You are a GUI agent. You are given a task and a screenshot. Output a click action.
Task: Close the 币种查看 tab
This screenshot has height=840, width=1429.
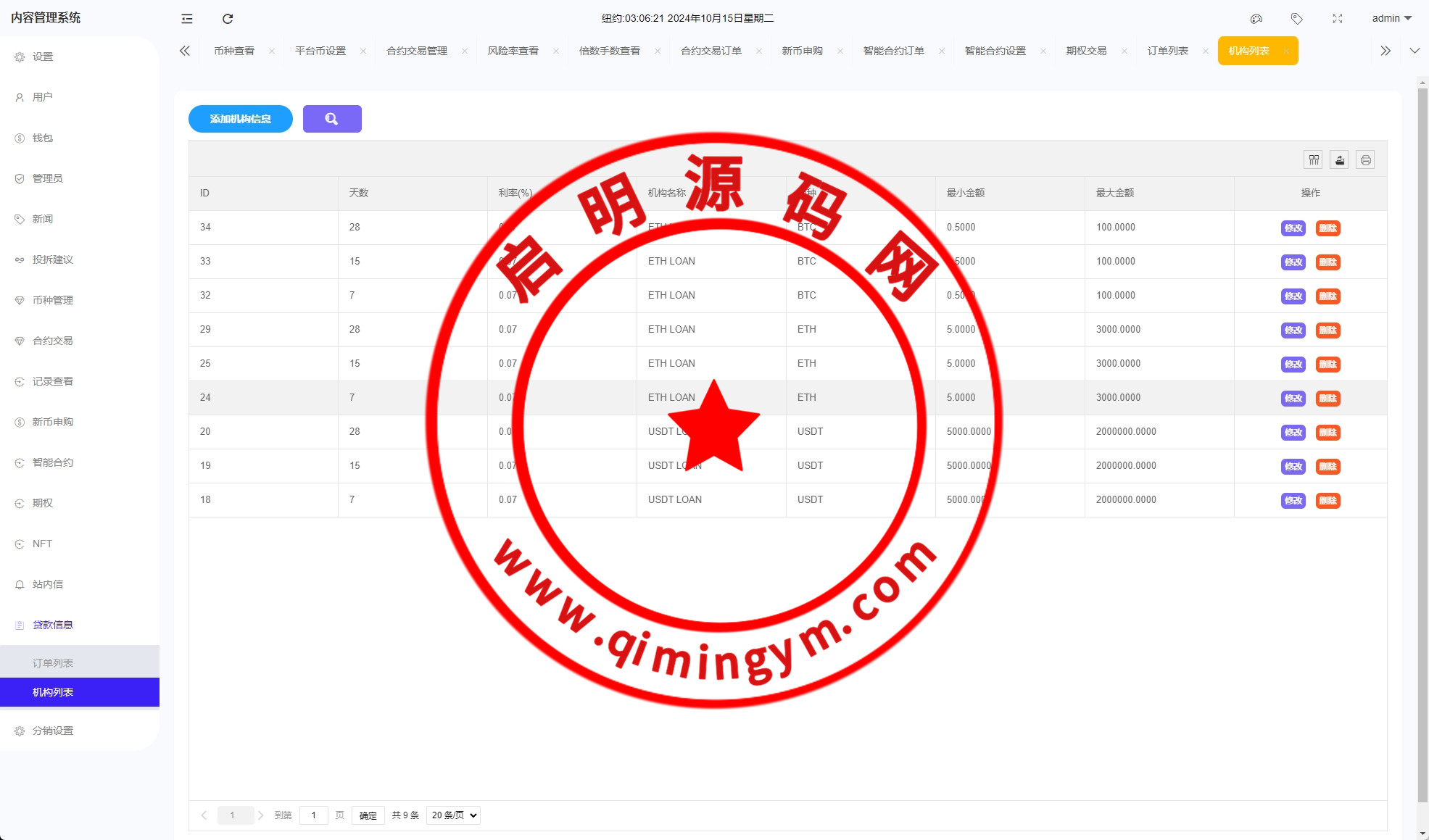click(x=272, y=51)
